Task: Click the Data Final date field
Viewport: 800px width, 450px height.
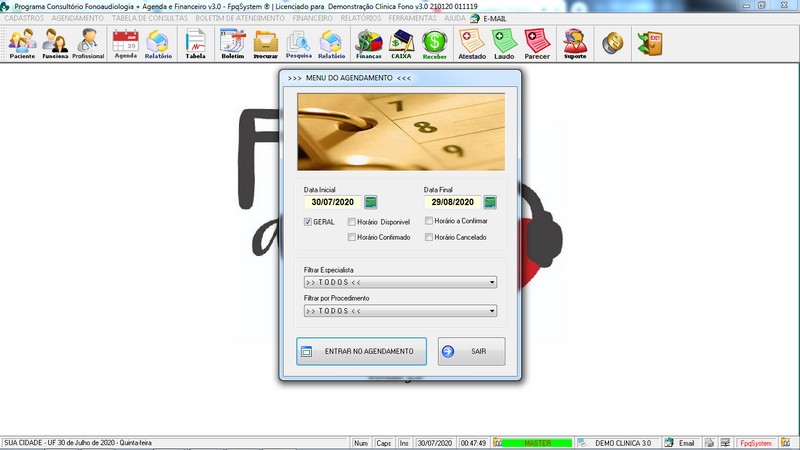Action: tap(452, 202)
